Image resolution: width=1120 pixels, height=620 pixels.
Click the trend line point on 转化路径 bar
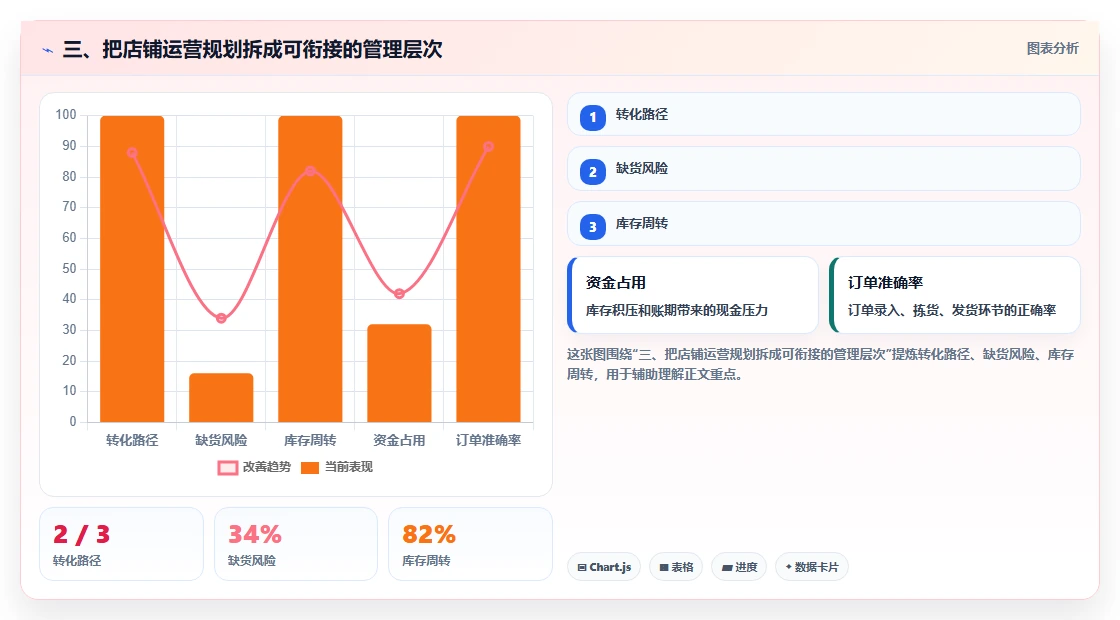(132, 153)
